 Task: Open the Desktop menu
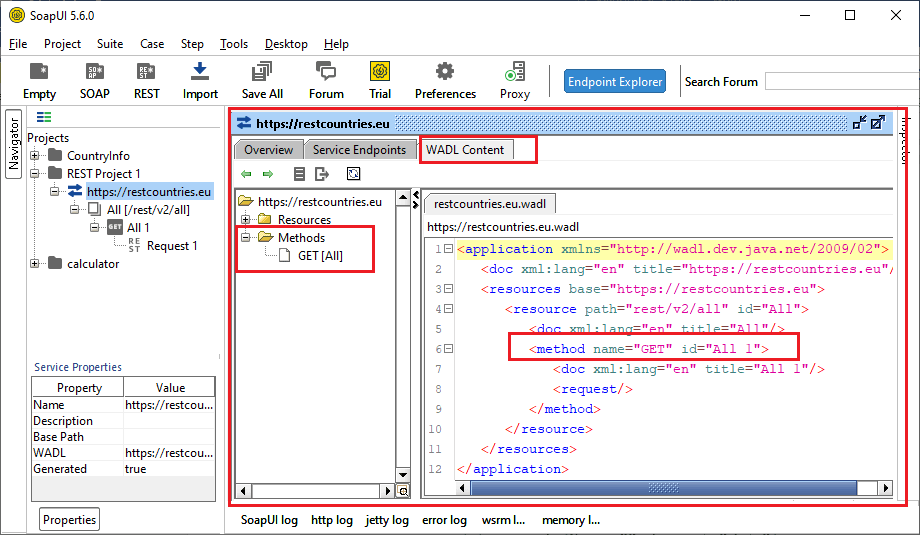click(x=286, y=44)
